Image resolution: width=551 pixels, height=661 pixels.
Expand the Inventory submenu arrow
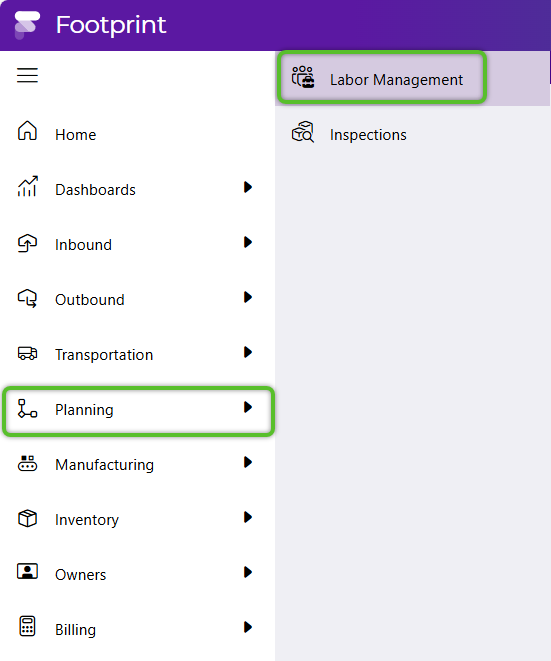click(248, 517)
